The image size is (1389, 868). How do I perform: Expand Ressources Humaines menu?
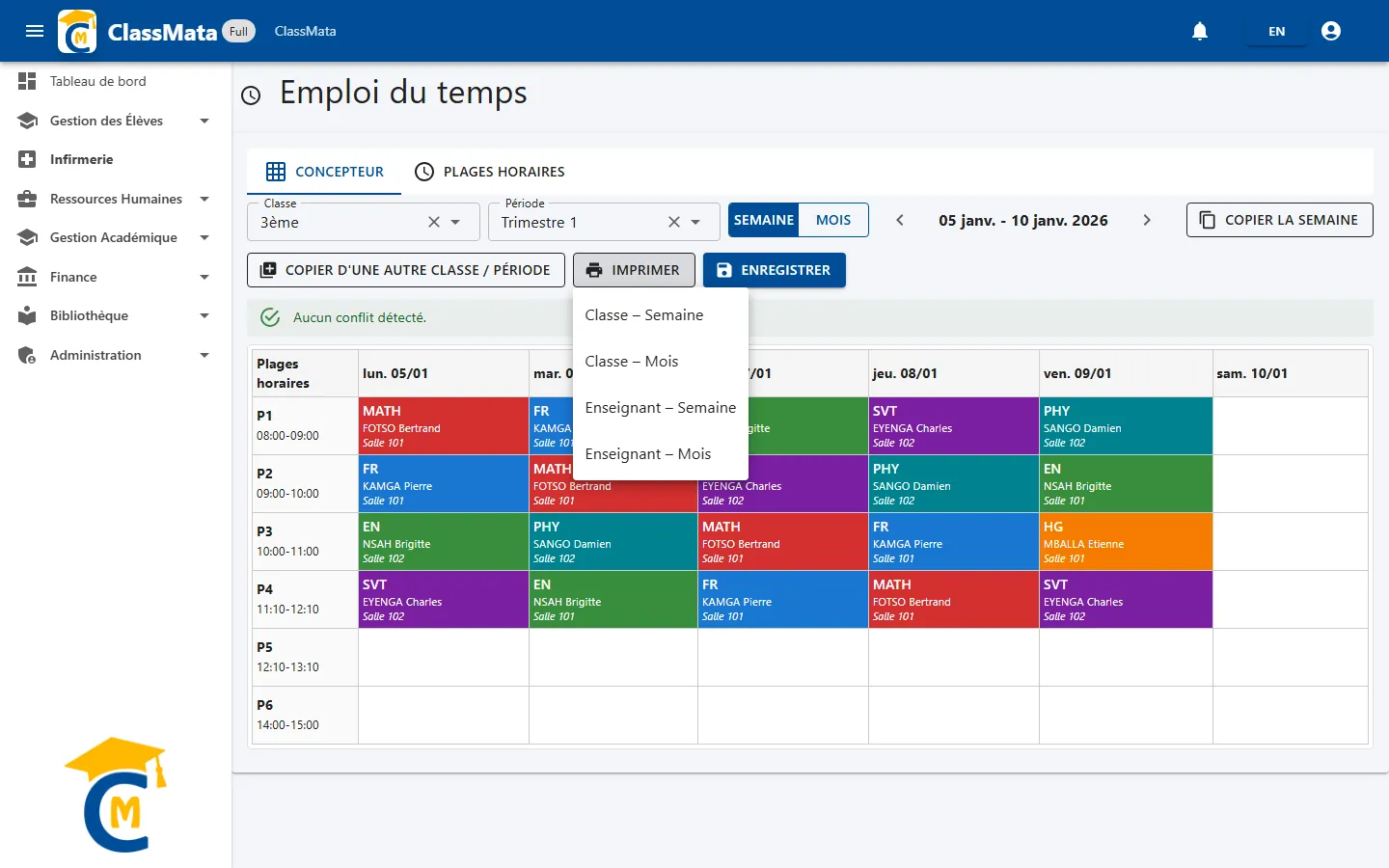coord(116,199)
